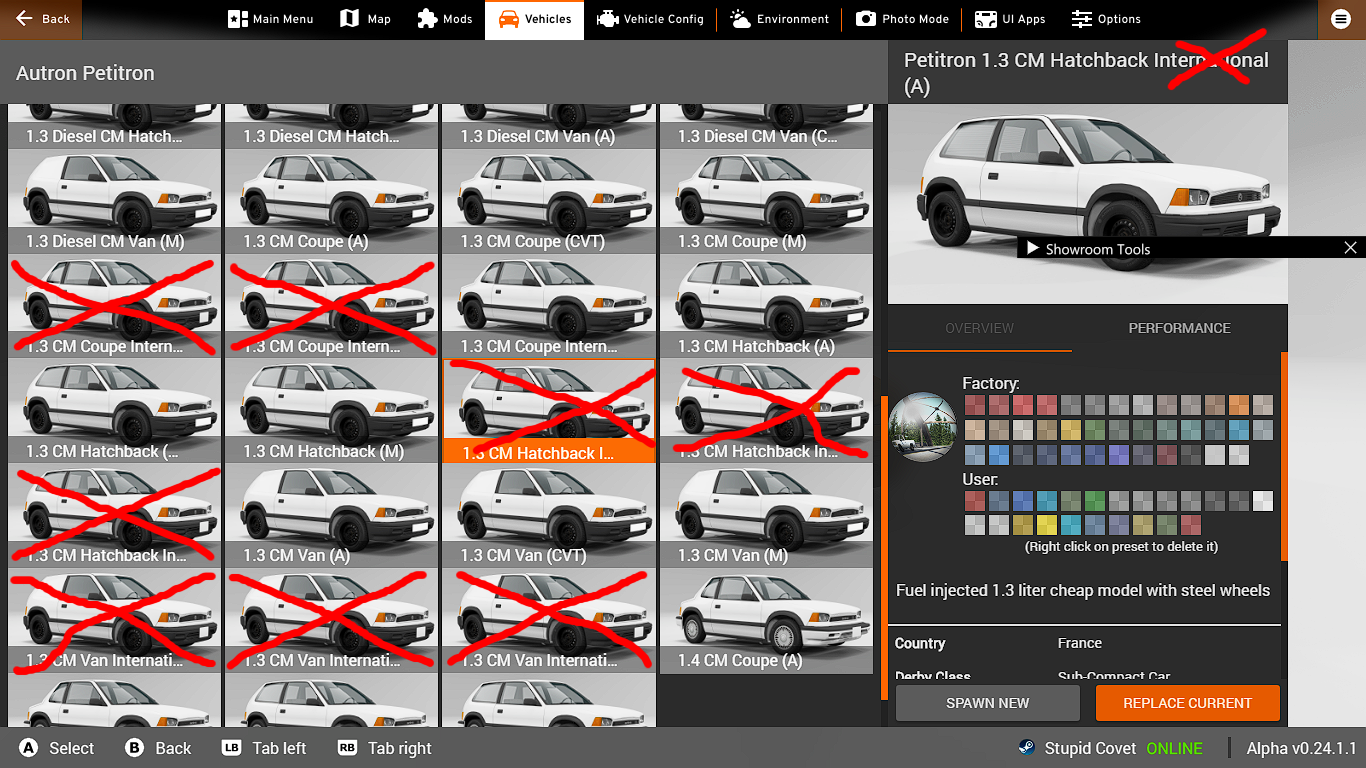Click the Autron Petitron heading

tap(85, 73)
